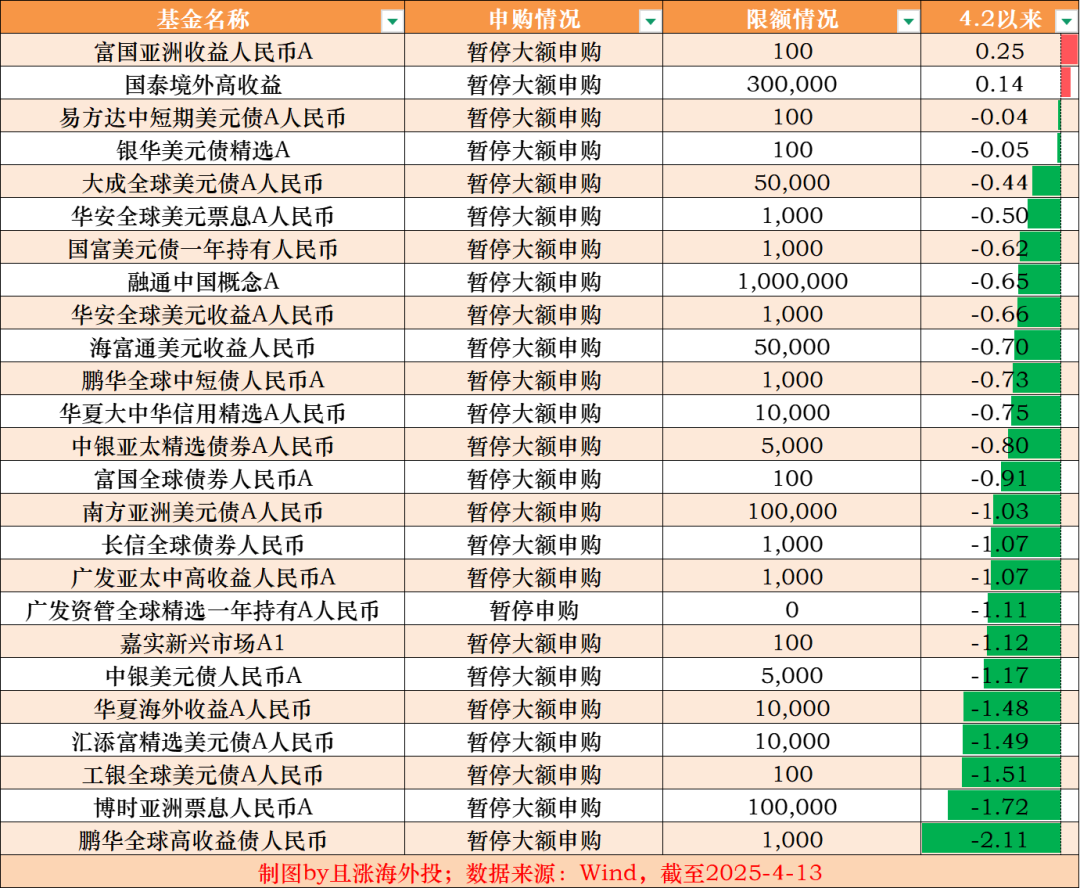The image size is (1080, 888).
Task: Click the return value 0.14
Action: tap(1000, 84)
